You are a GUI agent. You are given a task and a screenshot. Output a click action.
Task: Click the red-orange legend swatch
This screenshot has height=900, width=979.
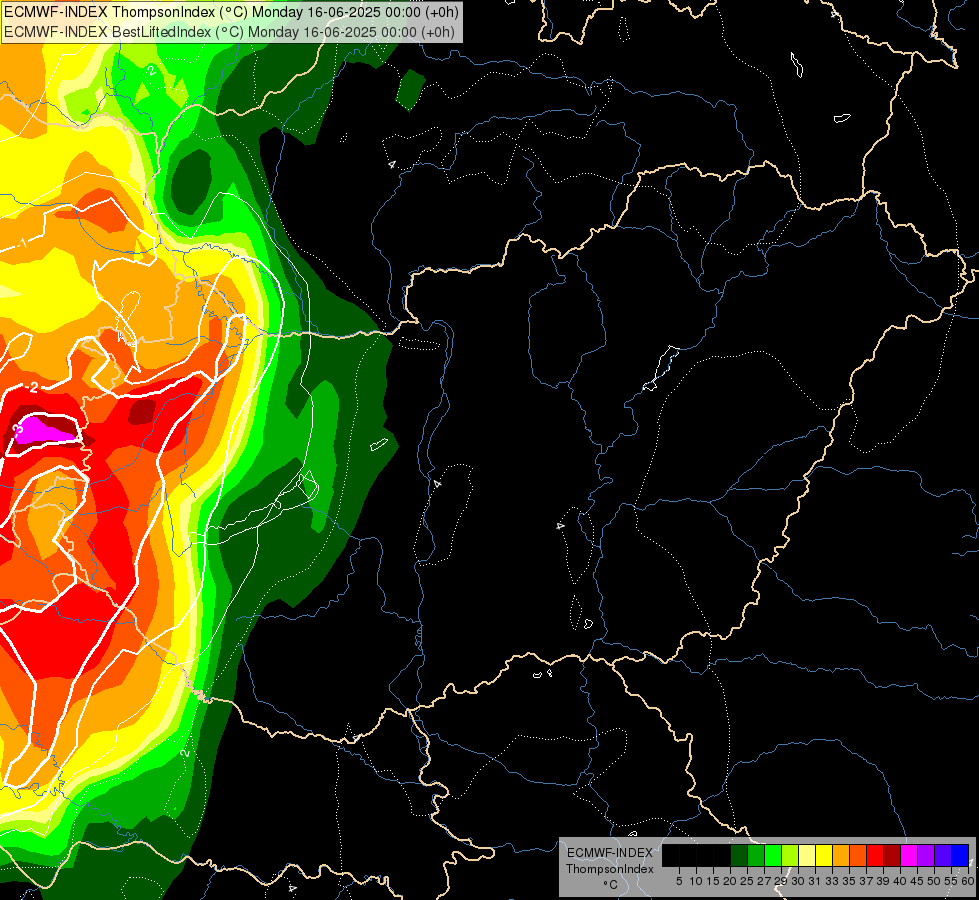[858, 855]
